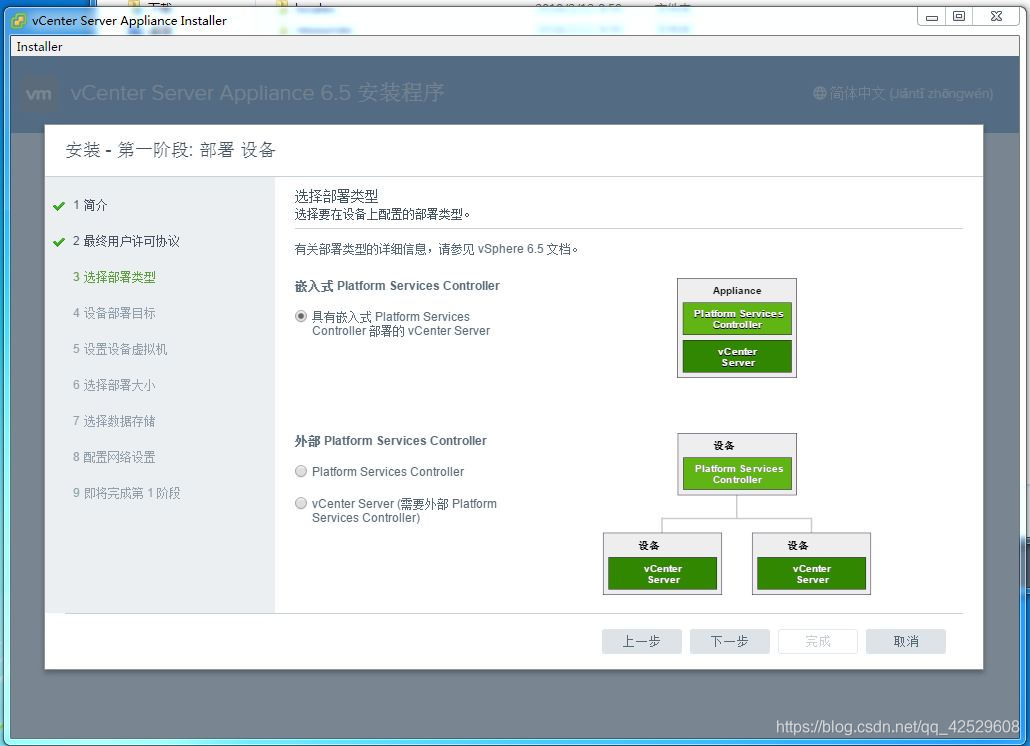The image size is (1030, 746).
Task: Open the Installer menu
Action: [x=39, y=47]
